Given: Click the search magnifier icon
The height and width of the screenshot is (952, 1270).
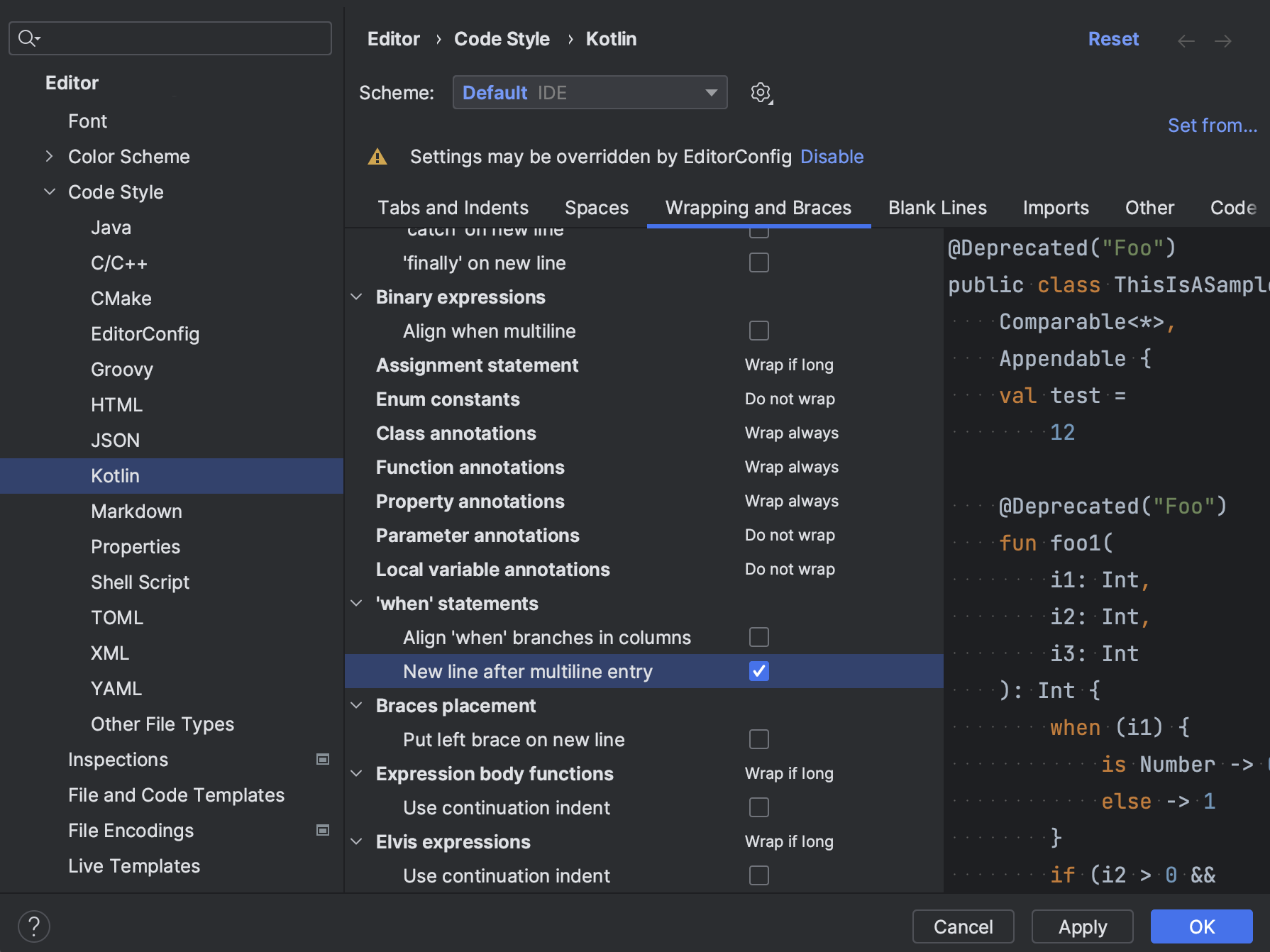Looking at the screenshot, I should coord(28,38).
